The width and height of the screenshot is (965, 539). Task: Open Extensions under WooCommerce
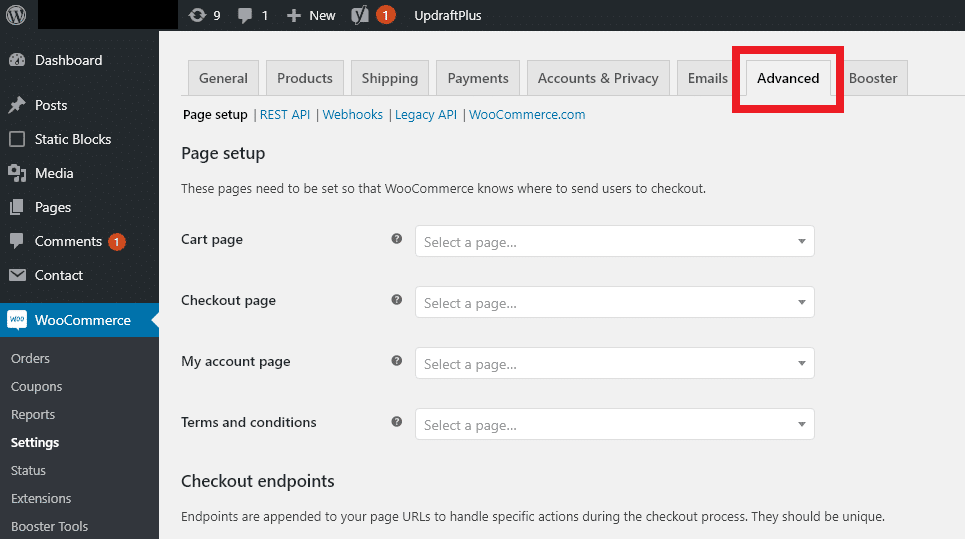41,498
